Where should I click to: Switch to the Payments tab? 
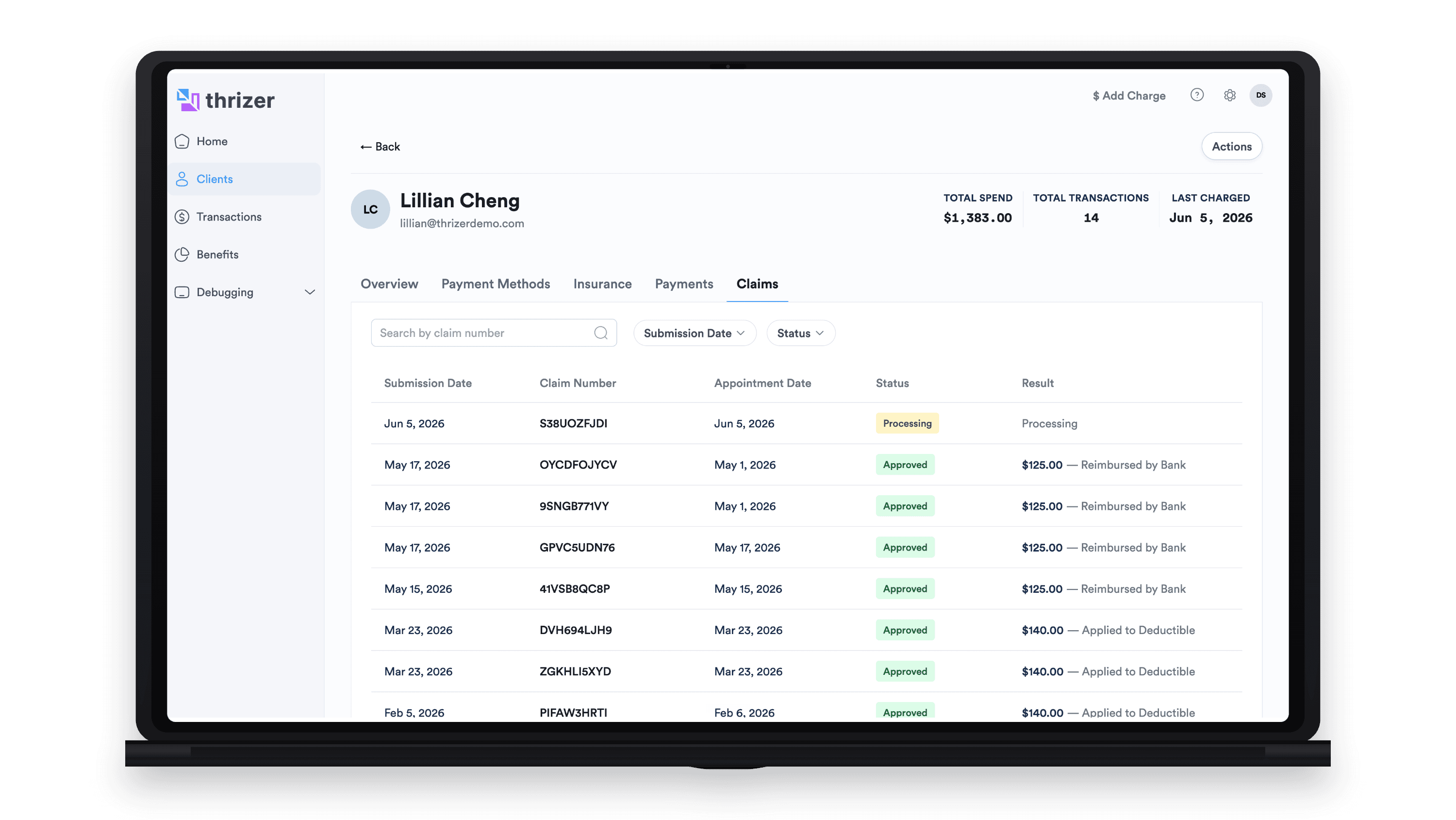684,284
